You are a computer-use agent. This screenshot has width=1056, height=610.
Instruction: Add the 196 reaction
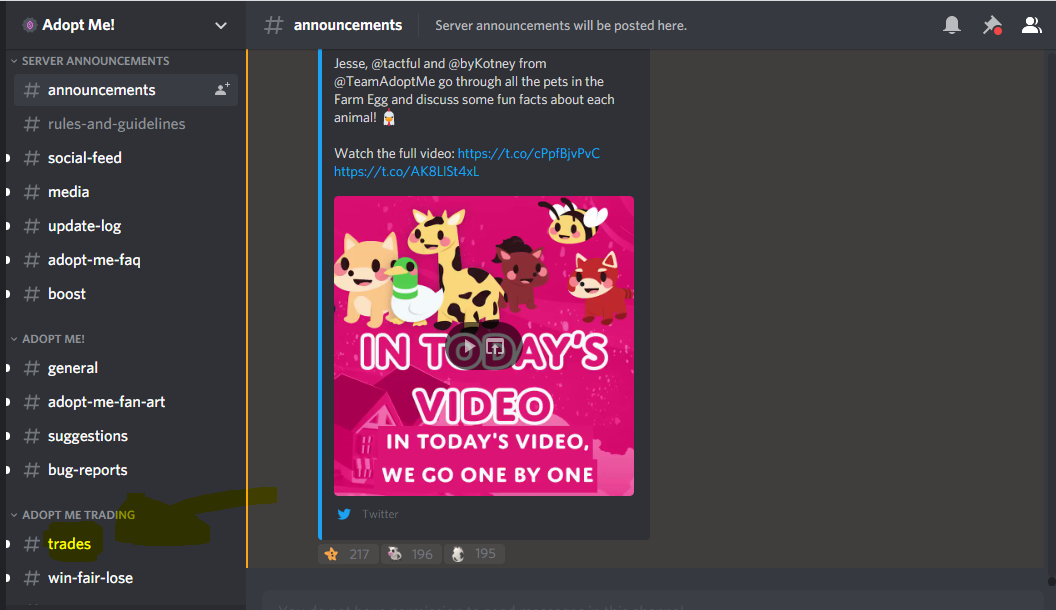coord(411,553)
